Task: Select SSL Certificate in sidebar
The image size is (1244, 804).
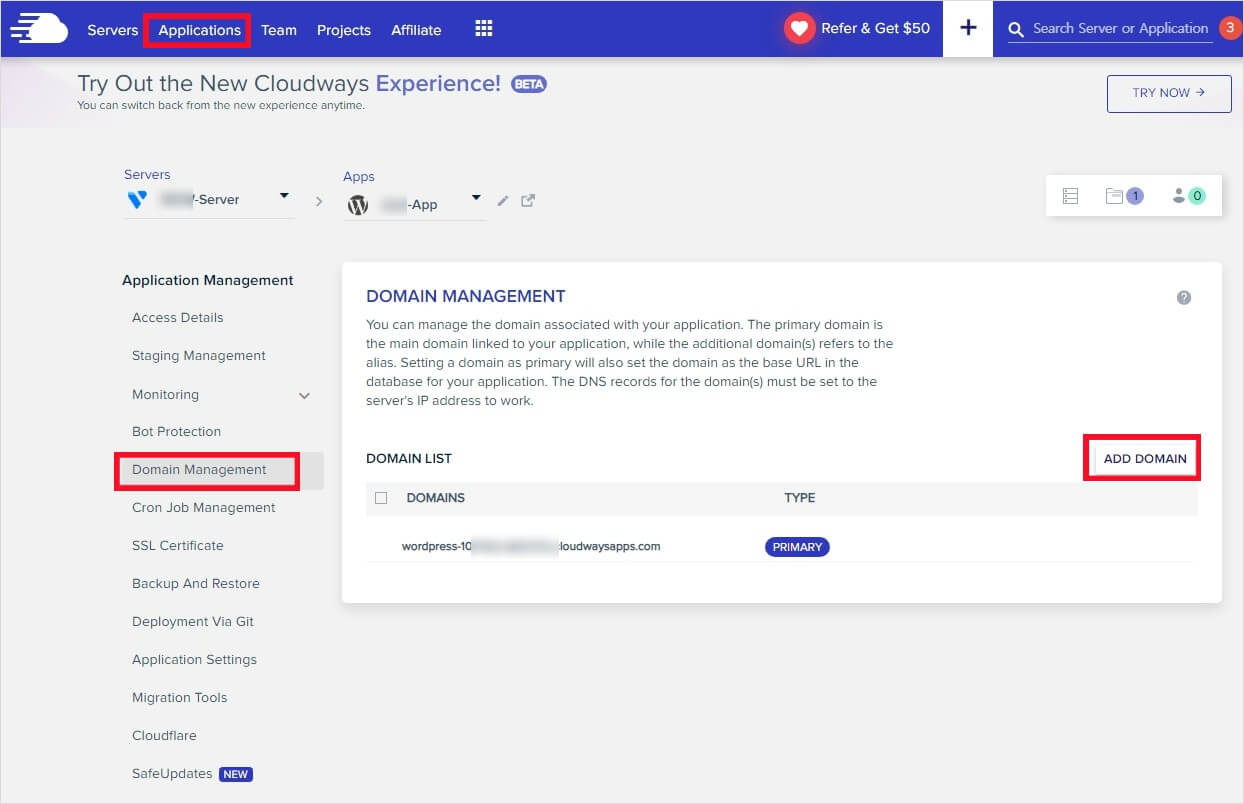Action: [178, 546]
